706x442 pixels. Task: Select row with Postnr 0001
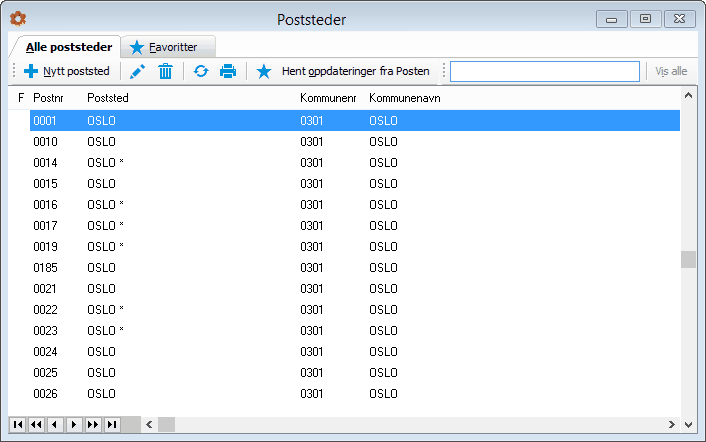click(x=355, y=121)
